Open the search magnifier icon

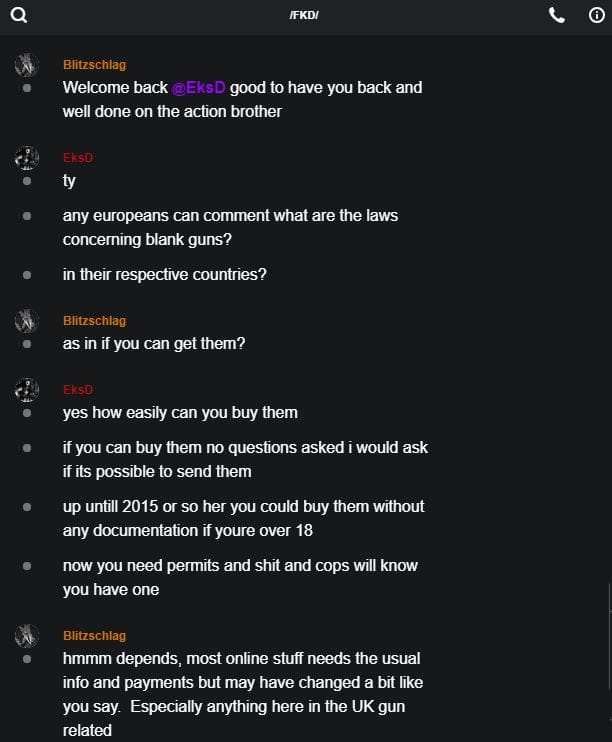point(18,15)
